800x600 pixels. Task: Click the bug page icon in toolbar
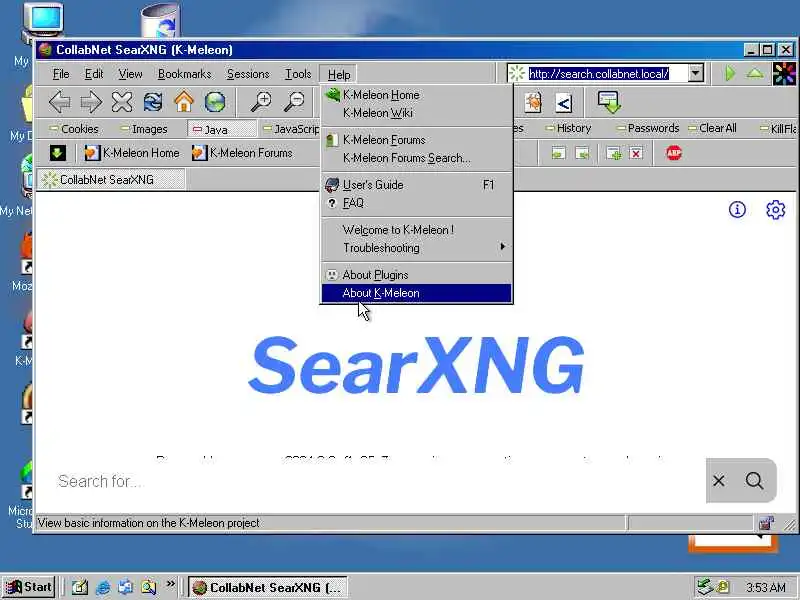pyautogui.click(x=533, y=103)
